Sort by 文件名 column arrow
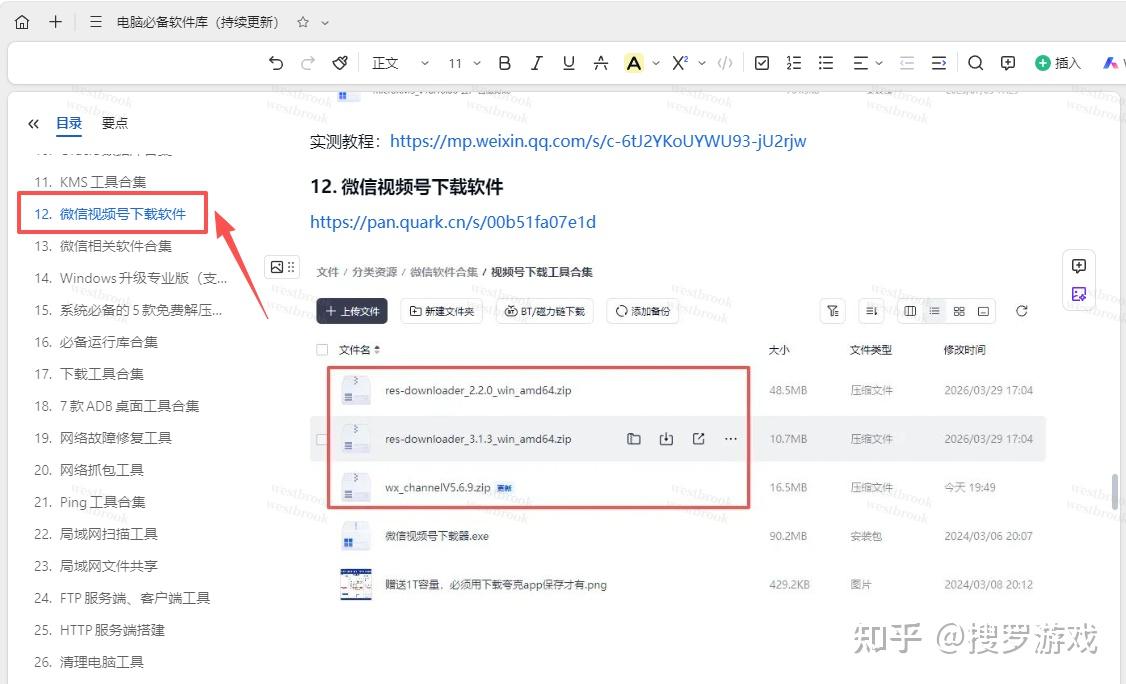This screenshot has width=1126, height=684. click(377, 350)
